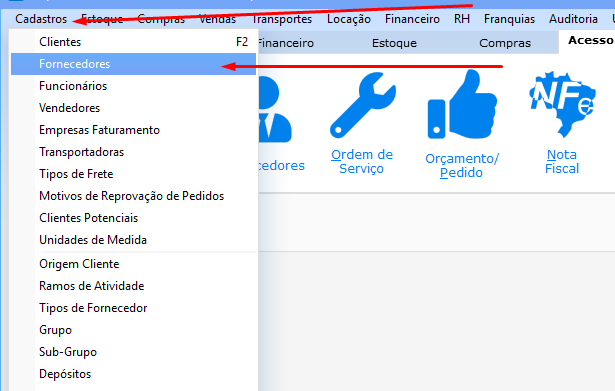Viewport: 615px width, 391px height.
Task: Click the NFe Brazil map icon
Action: 562,104
